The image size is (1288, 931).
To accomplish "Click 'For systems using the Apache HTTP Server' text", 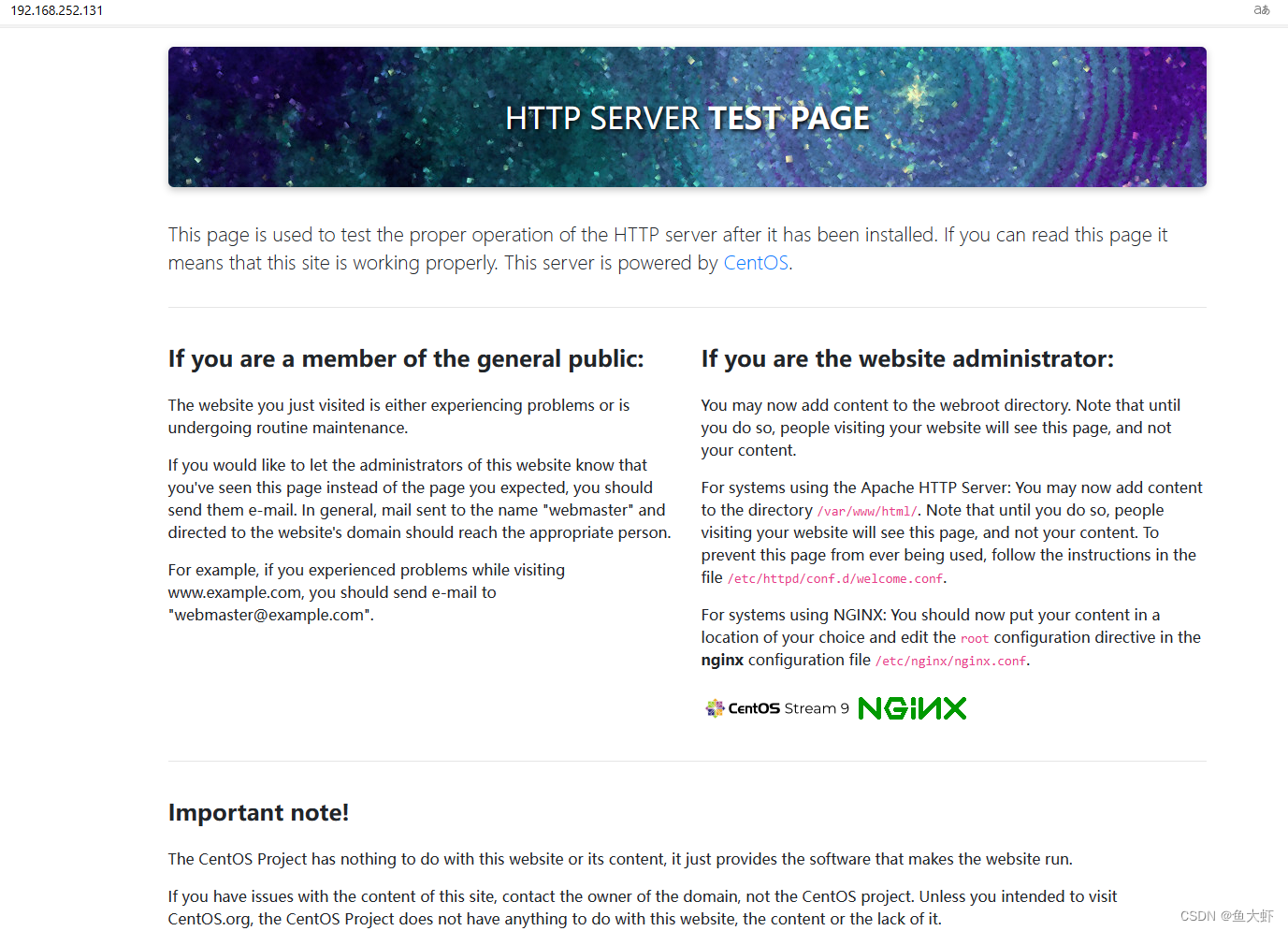I will click(857, 487).
